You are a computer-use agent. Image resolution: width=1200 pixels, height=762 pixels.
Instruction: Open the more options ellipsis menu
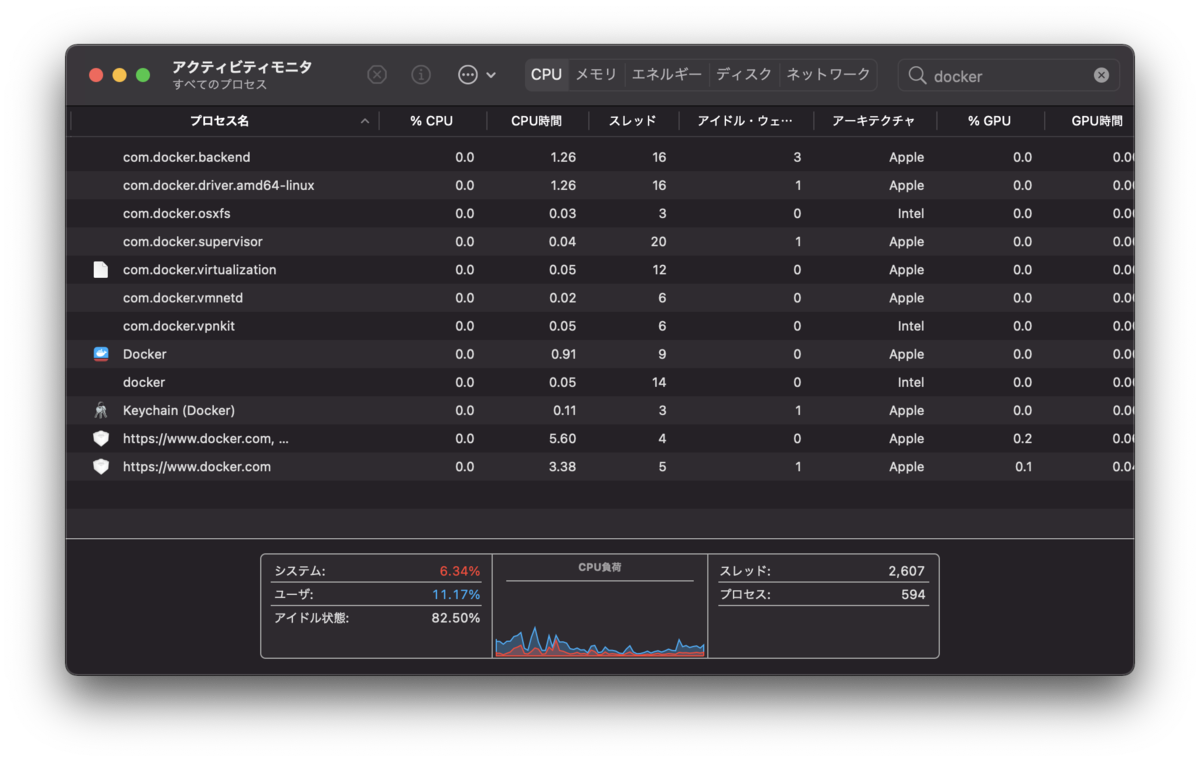pyautogui.click(x=477, y=75)
